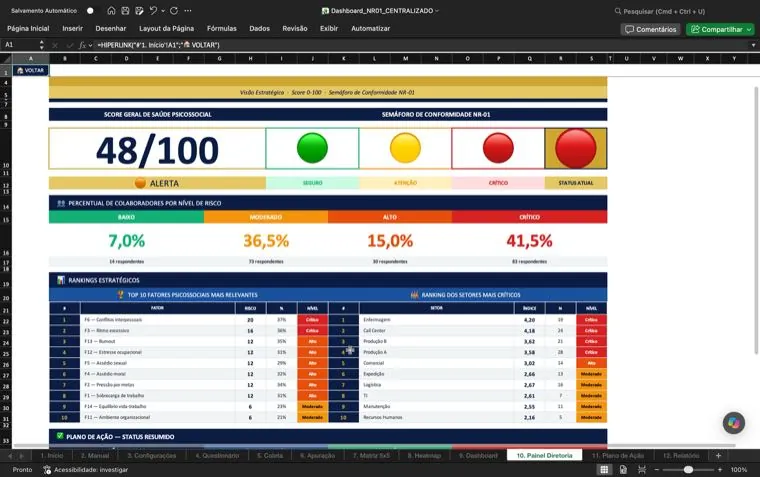Click the zoom out minus button
Image resolution: width=760 pixels, height=477 pixels.
[x=657, y=470]
